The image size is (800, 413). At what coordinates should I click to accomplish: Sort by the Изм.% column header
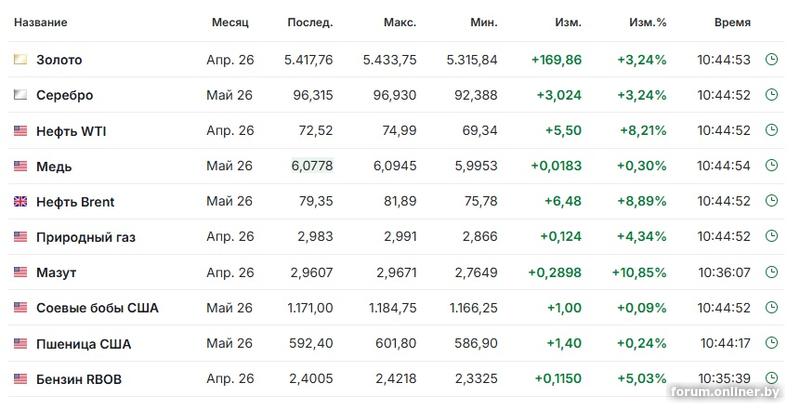[647, 22]
